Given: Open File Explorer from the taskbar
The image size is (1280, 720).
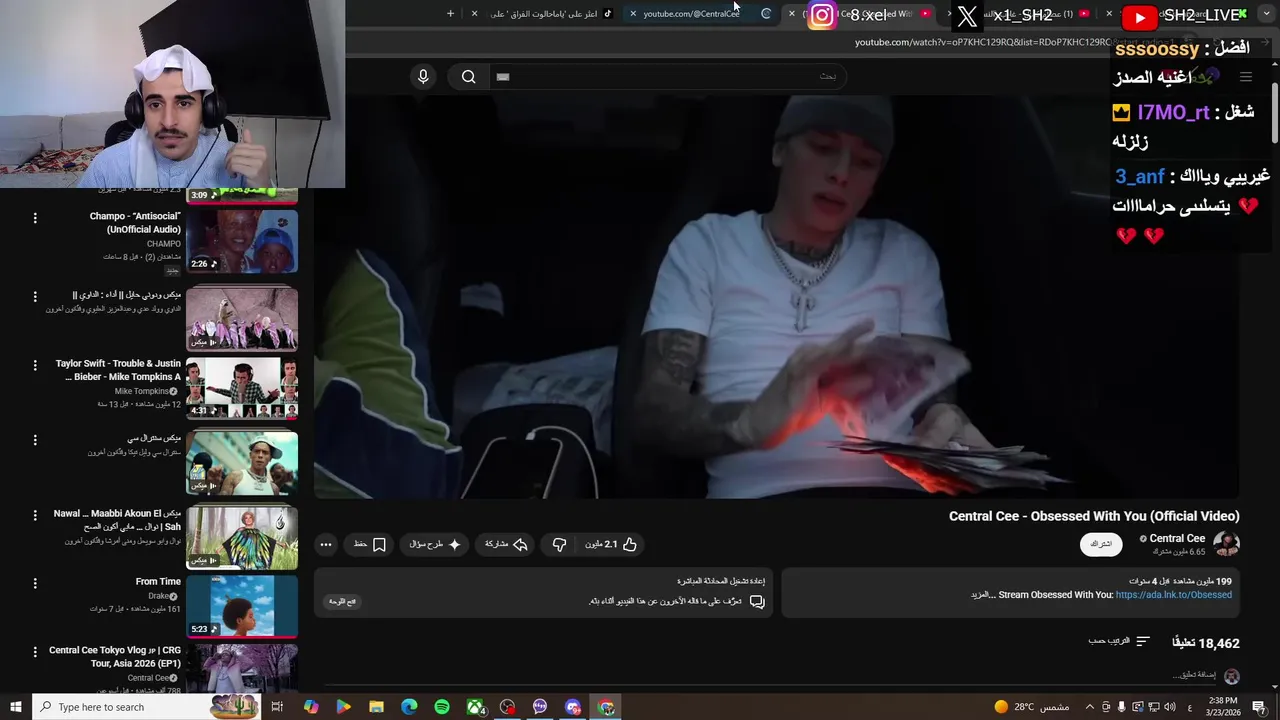Looking at the screenshot, I should pyautogui.click(x=376, y=707).
